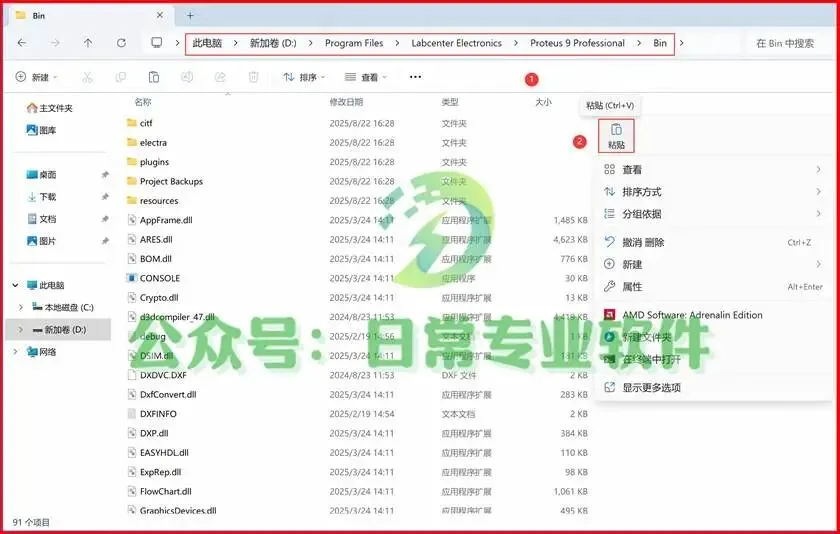Open 下载 in the sidebar
This screenshot has height=534, width=840.
(41, 197)
